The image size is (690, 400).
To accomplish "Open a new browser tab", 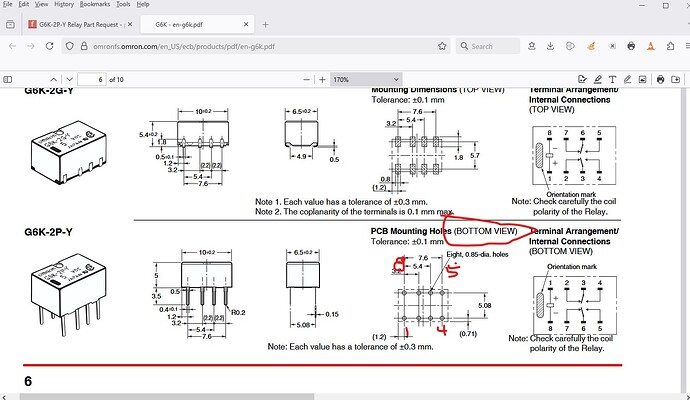I will pyautogui.click(x=265, y=25).
